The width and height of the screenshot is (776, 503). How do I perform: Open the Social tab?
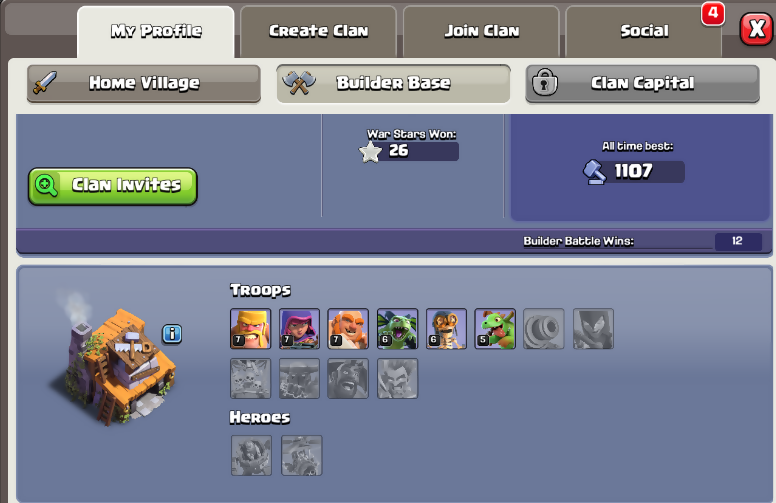(x=644, y=32)
